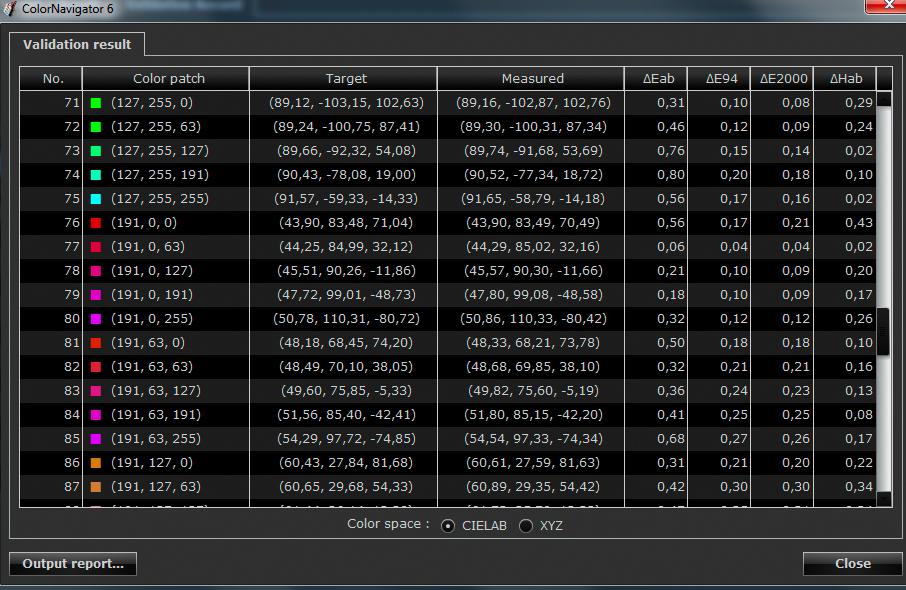Select color patch text (191, 63, 191)
906x590 pixels.
156,415
